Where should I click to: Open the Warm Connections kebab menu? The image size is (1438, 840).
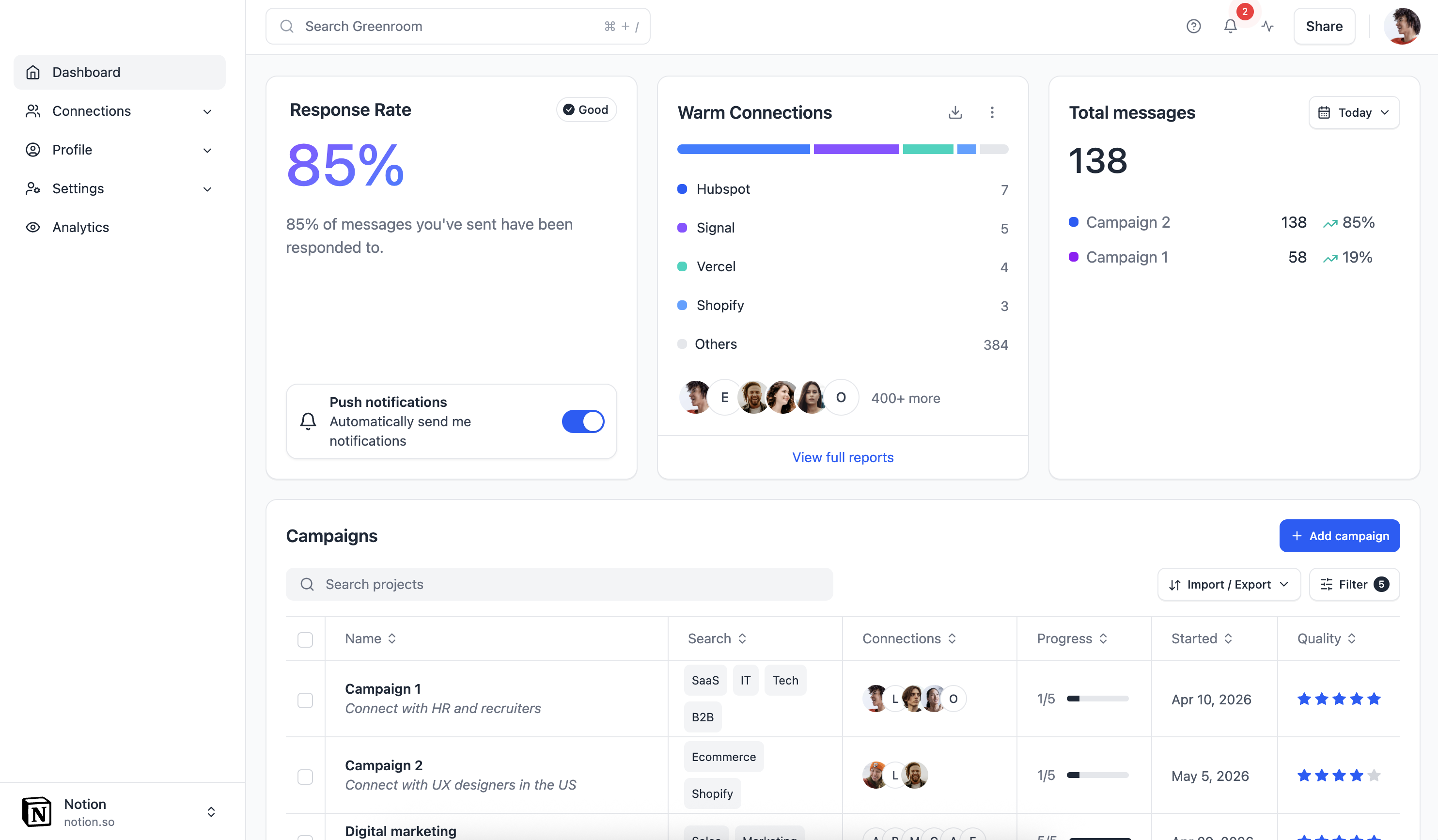(993, 112)
